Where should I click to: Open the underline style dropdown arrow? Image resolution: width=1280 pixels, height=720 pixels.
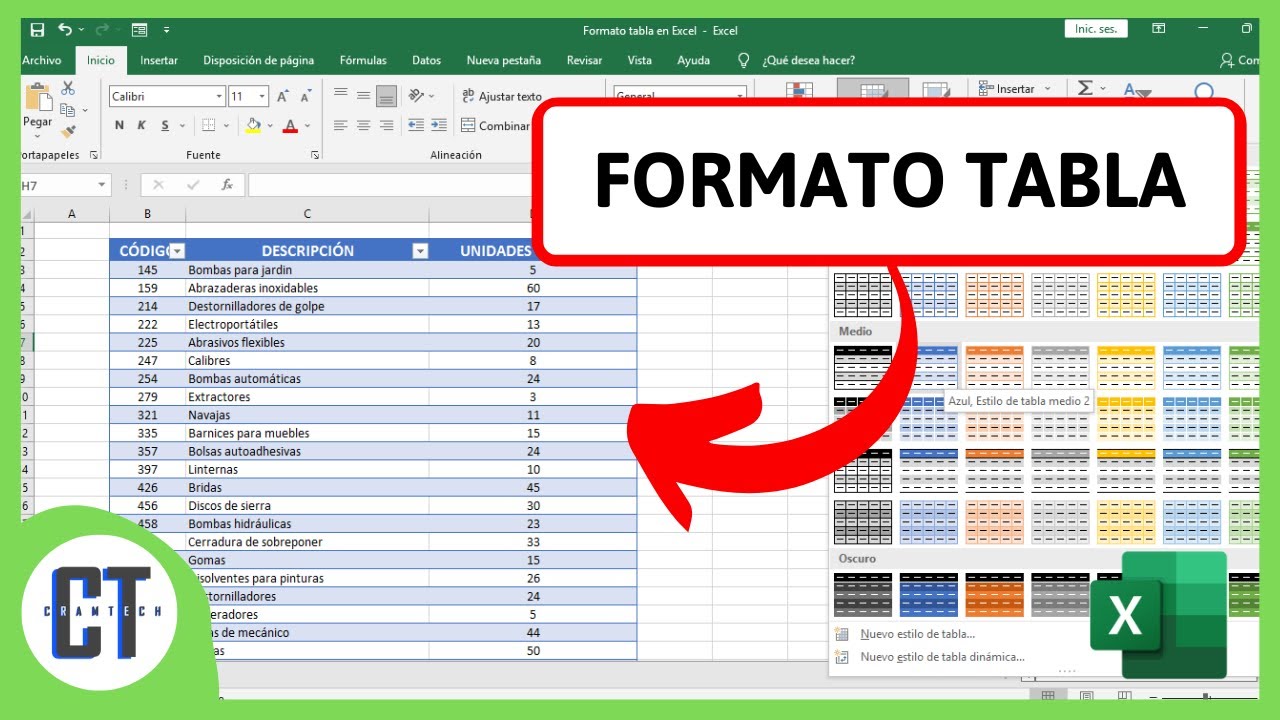click(182, 126)
